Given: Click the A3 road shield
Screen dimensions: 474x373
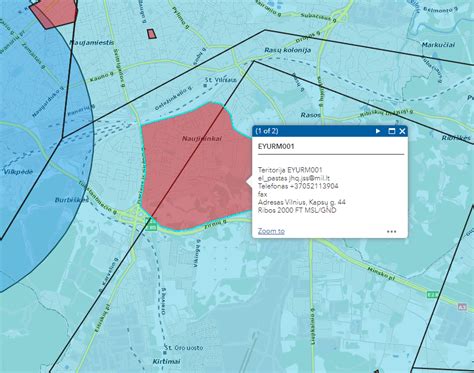Looking at the screenshot, I should 462,307.
